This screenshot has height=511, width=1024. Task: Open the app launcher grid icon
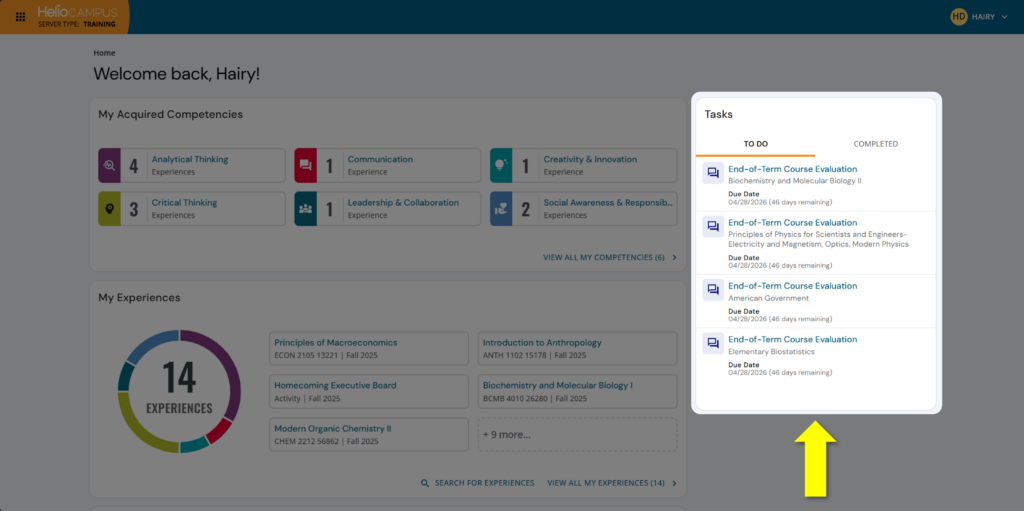(20, 17)
